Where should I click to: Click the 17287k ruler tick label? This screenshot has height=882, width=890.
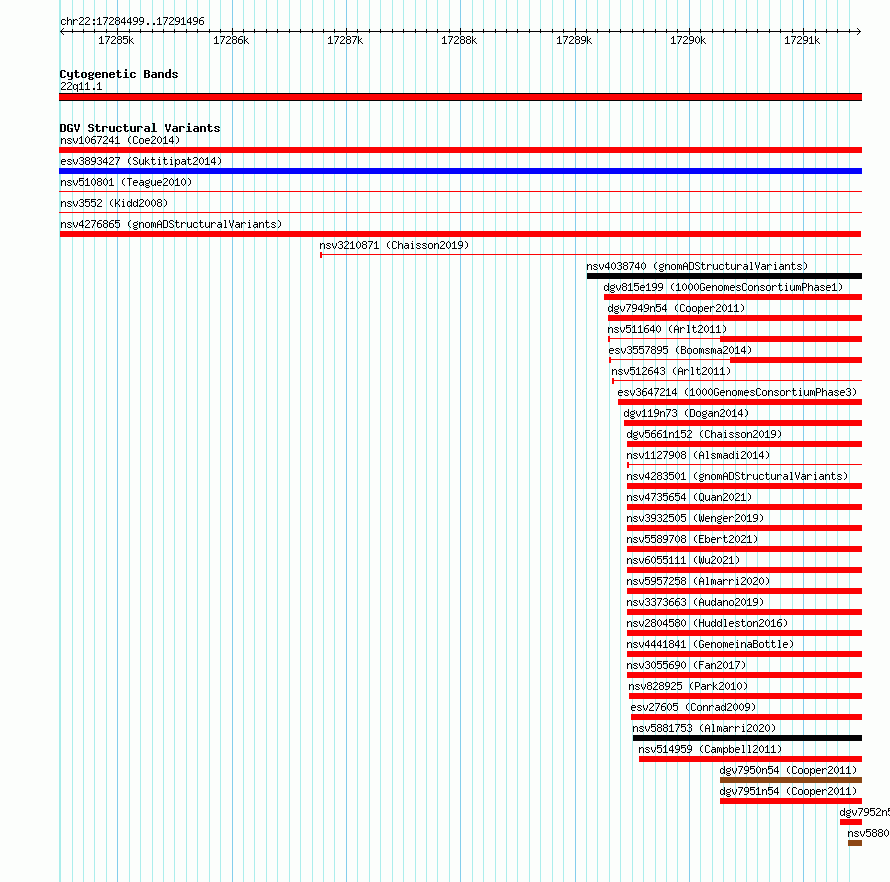point(345,40)
